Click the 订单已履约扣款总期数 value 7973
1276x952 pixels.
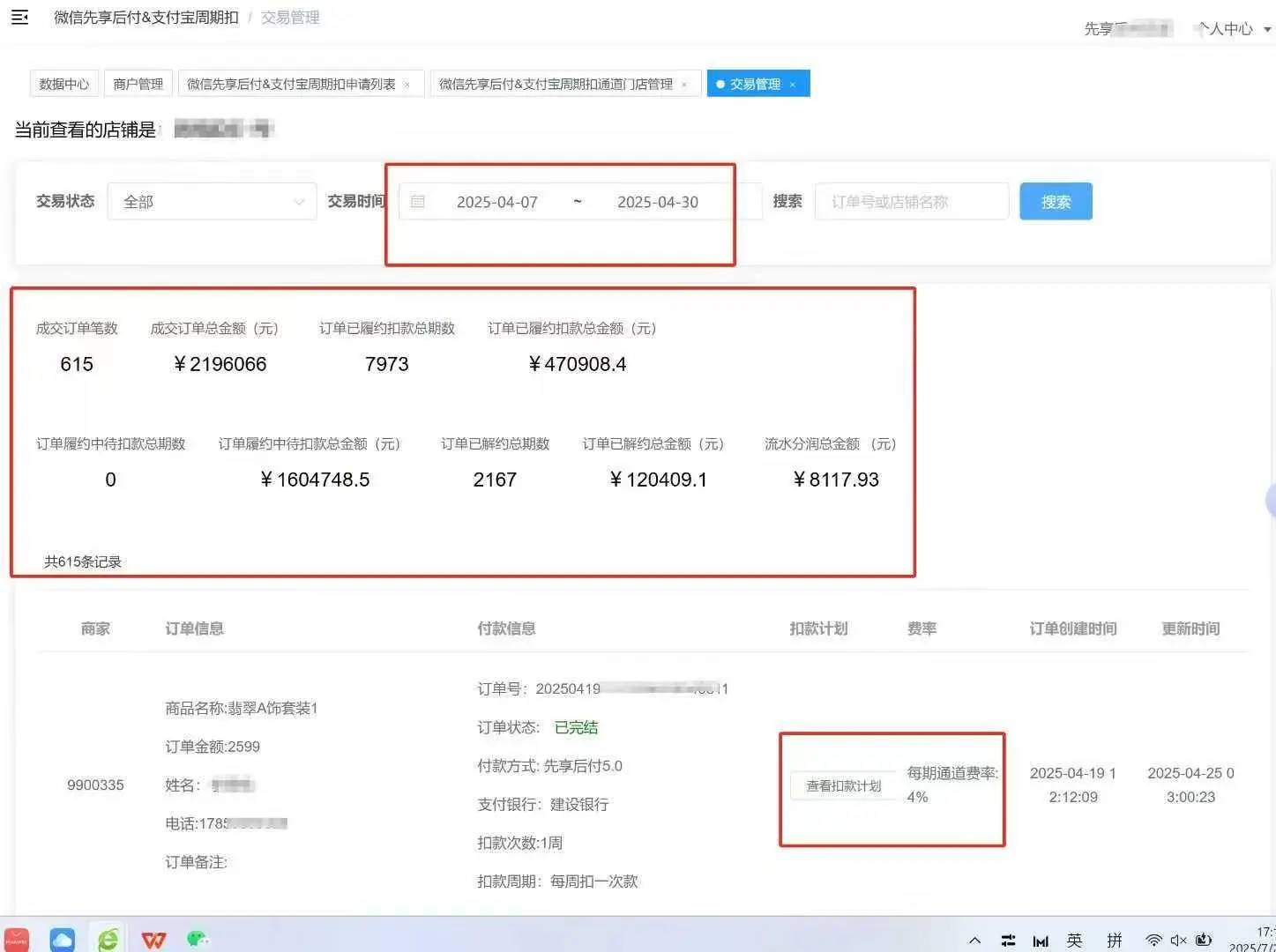(x=387, y=364)
